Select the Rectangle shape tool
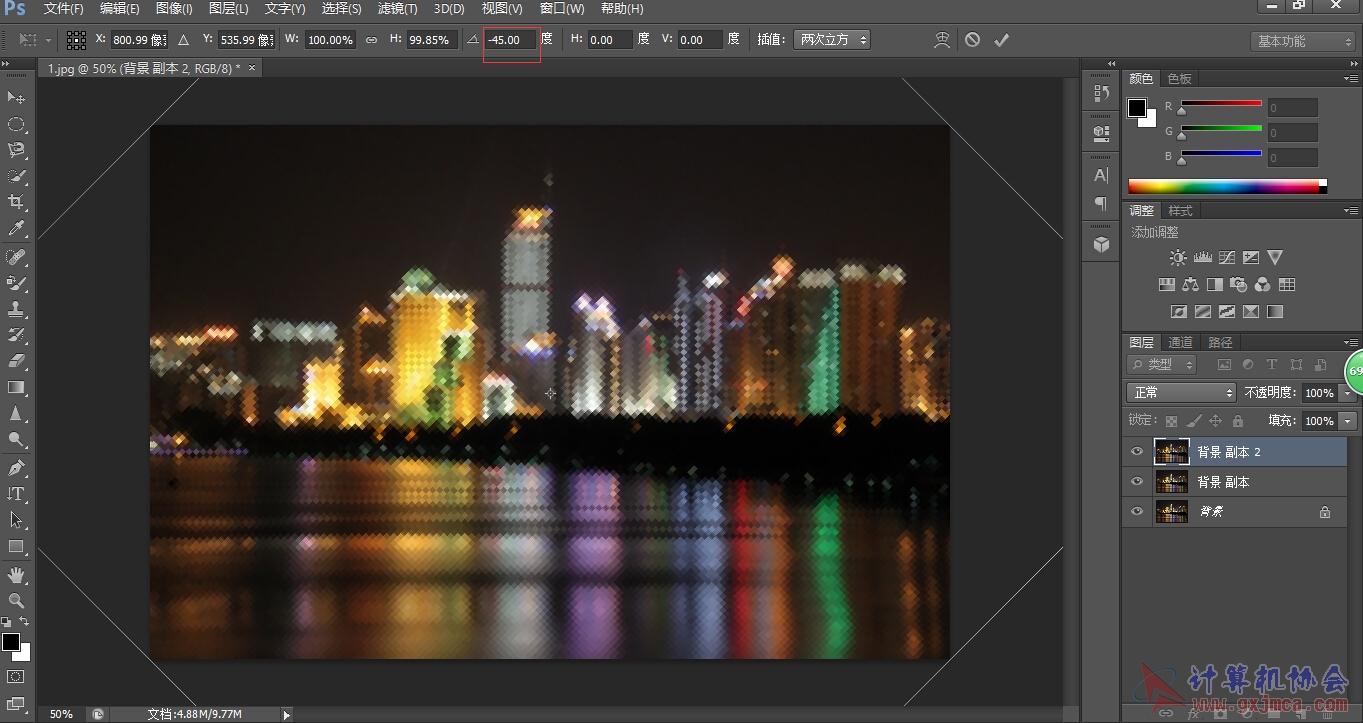Image resolution: width=1363 pixels, height=723 pixels. [16, 546]
